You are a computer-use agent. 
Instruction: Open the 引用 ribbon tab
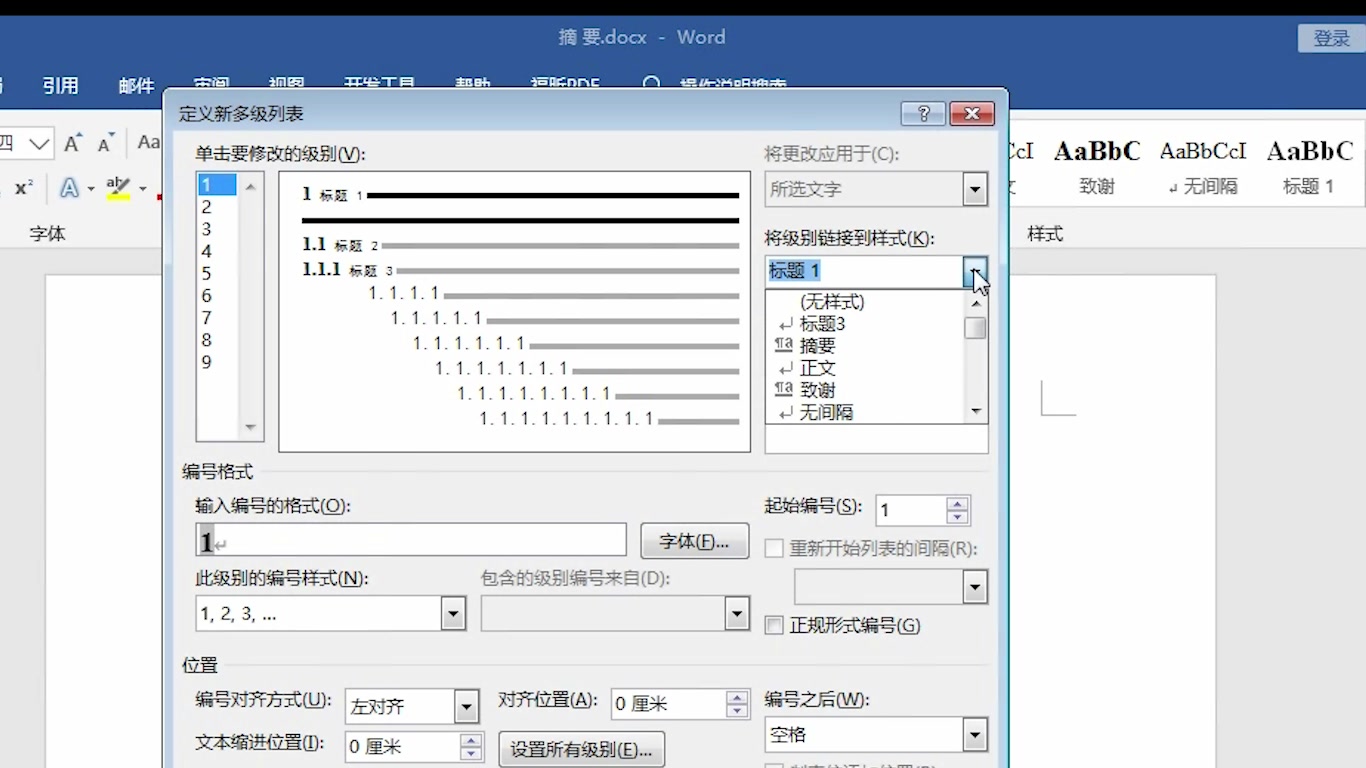tap(60, 86)
